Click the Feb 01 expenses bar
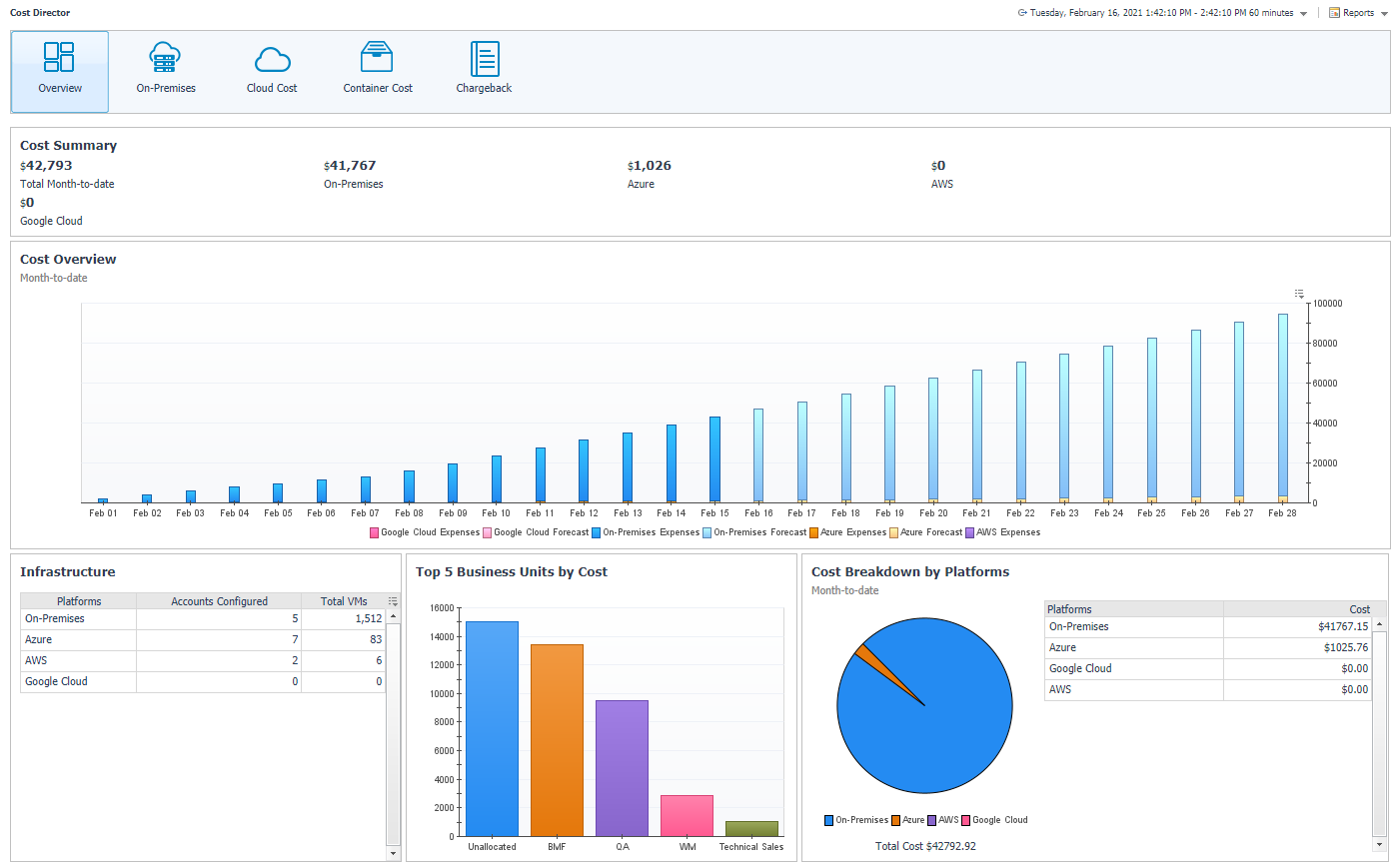Viewport: 1398px width, 868px height. [x=103, y=500]
